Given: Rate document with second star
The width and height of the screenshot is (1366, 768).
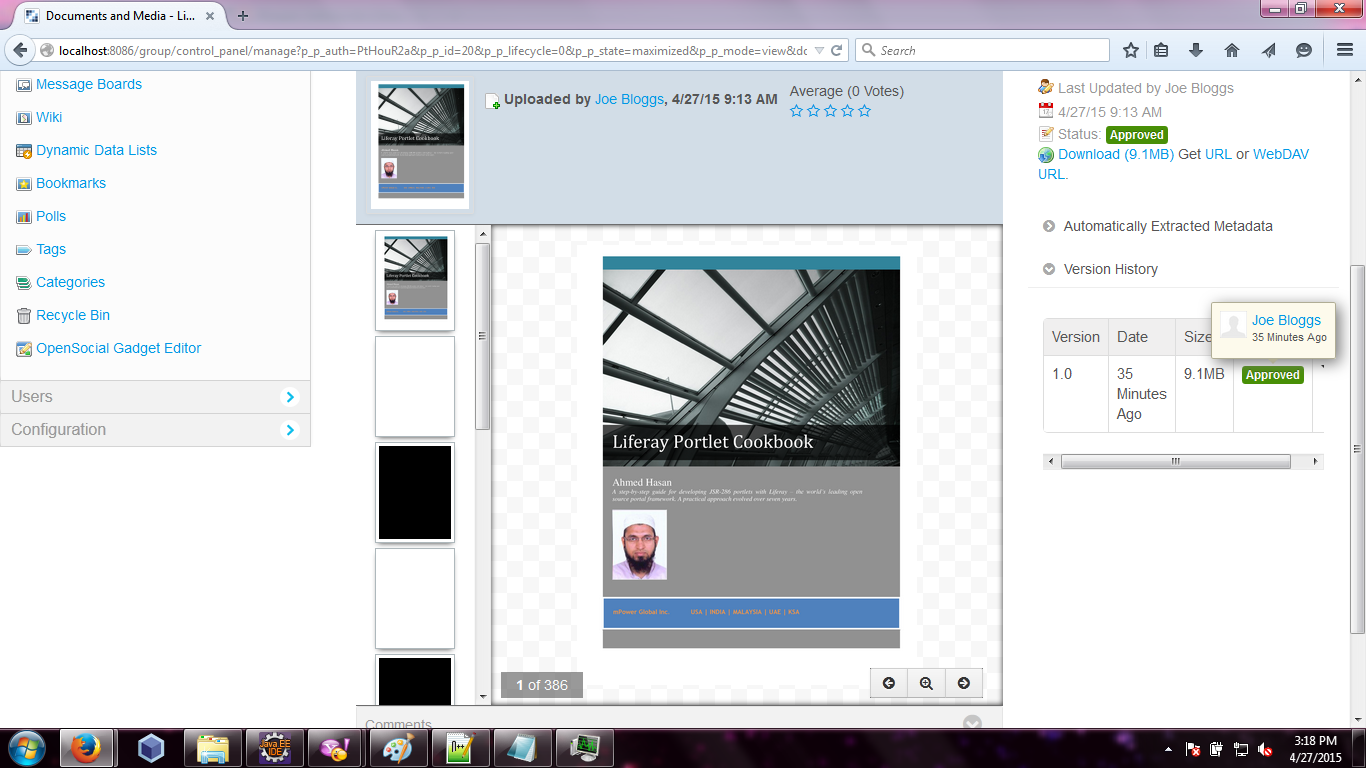Looking at the screenshot, I should click(814, 111).
